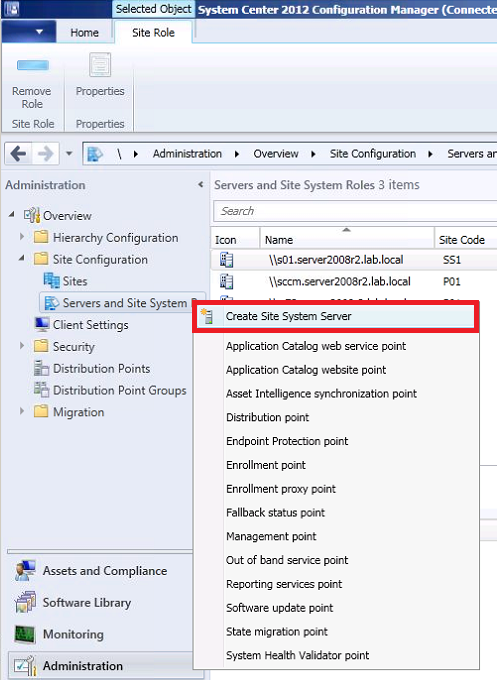Open the Distribution Point Groups icon

tap(42, 389)
